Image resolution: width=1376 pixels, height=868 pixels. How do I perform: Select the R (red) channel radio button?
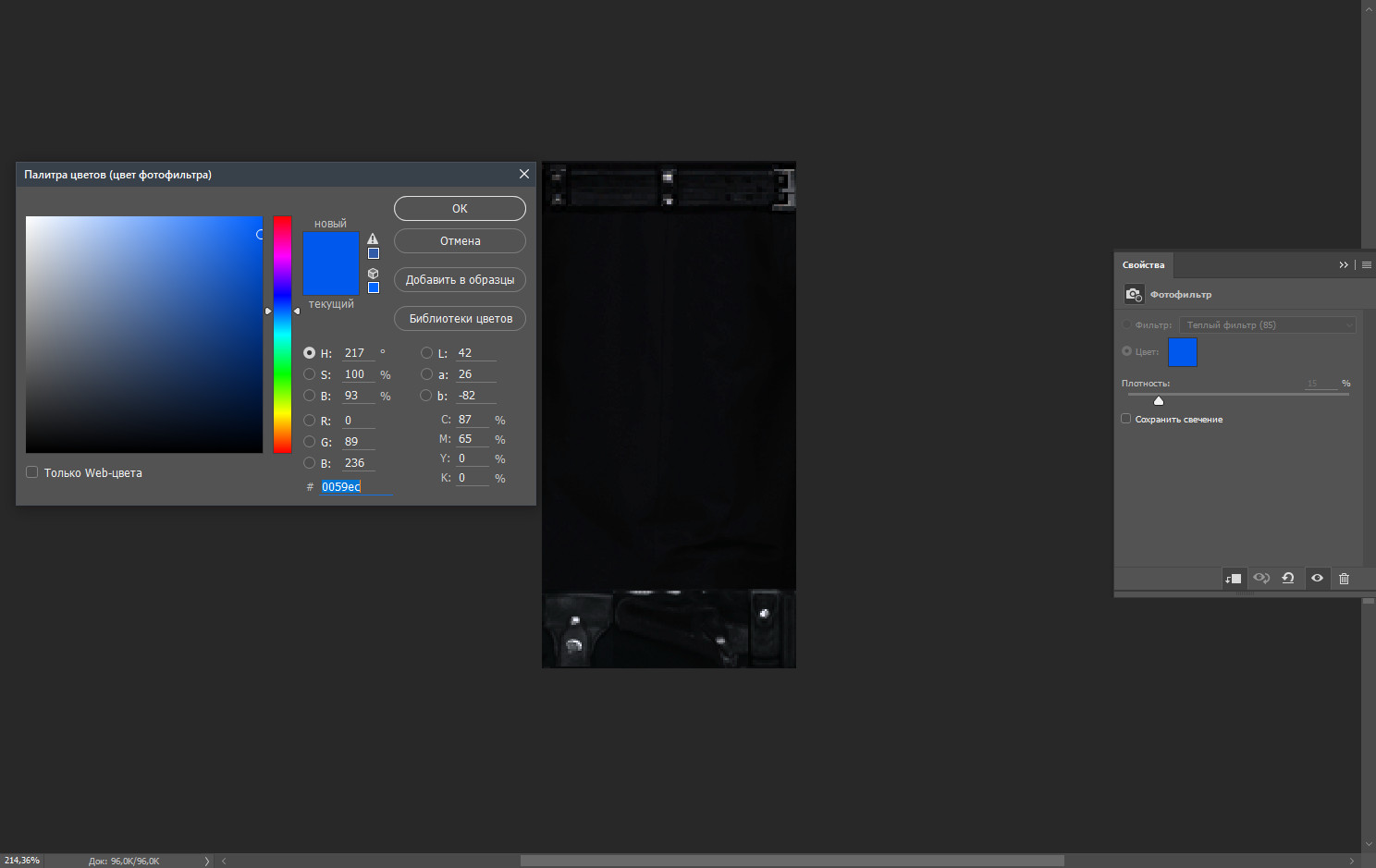310,421
